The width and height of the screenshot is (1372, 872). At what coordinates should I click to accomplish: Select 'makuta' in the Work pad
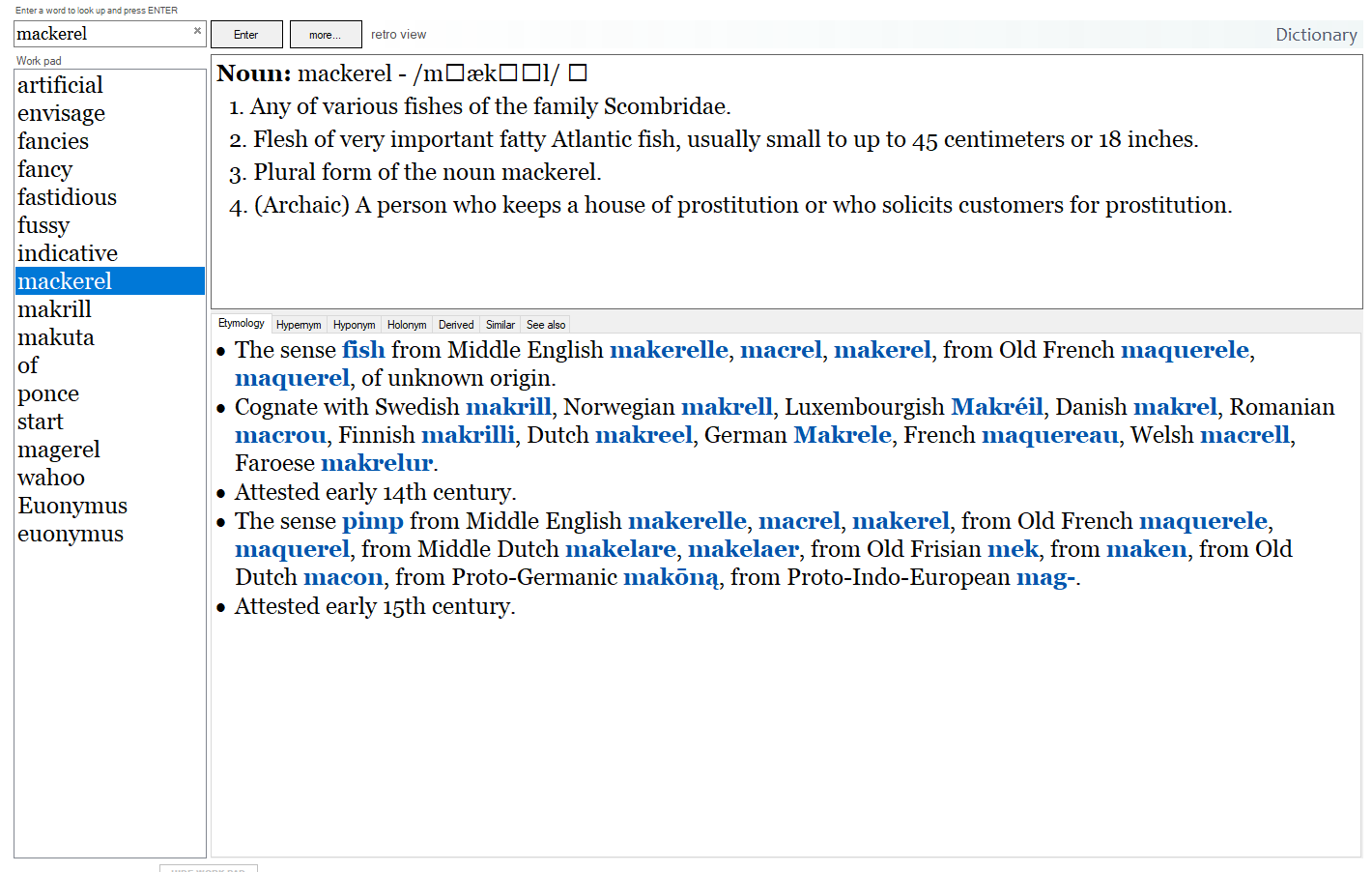coord(110,337)
